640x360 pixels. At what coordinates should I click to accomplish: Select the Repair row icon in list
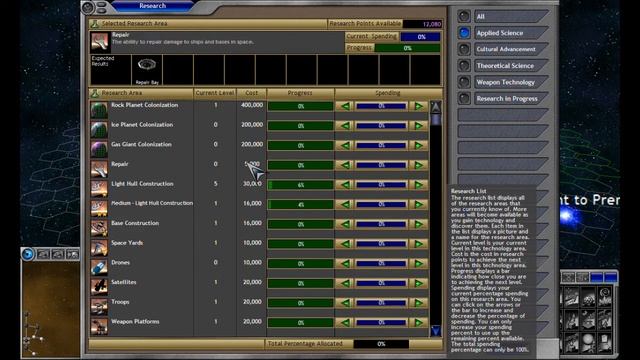click(x=99, y=169)
